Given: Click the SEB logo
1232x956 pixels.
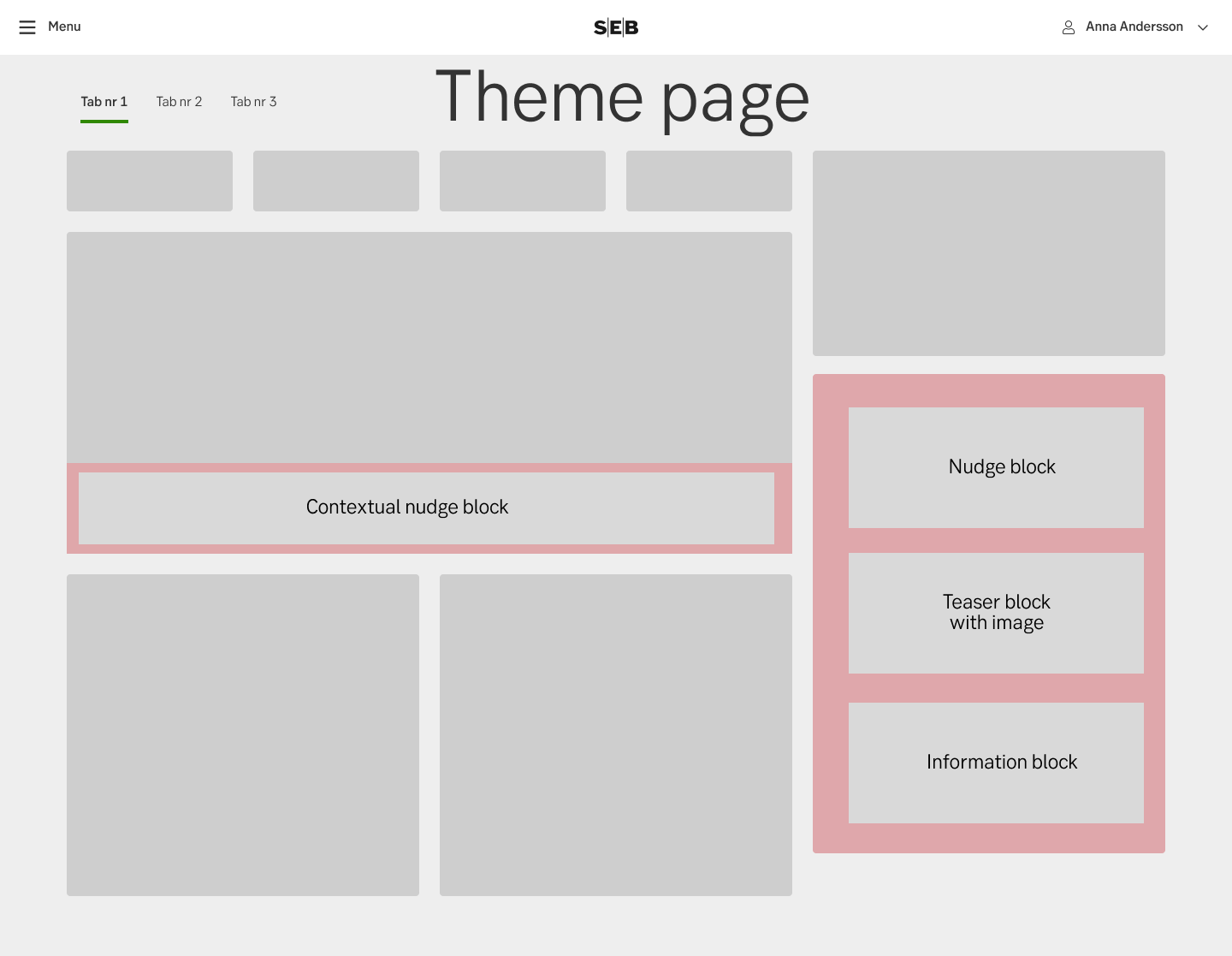Looking at the screenshot, I should pos(615,27).
